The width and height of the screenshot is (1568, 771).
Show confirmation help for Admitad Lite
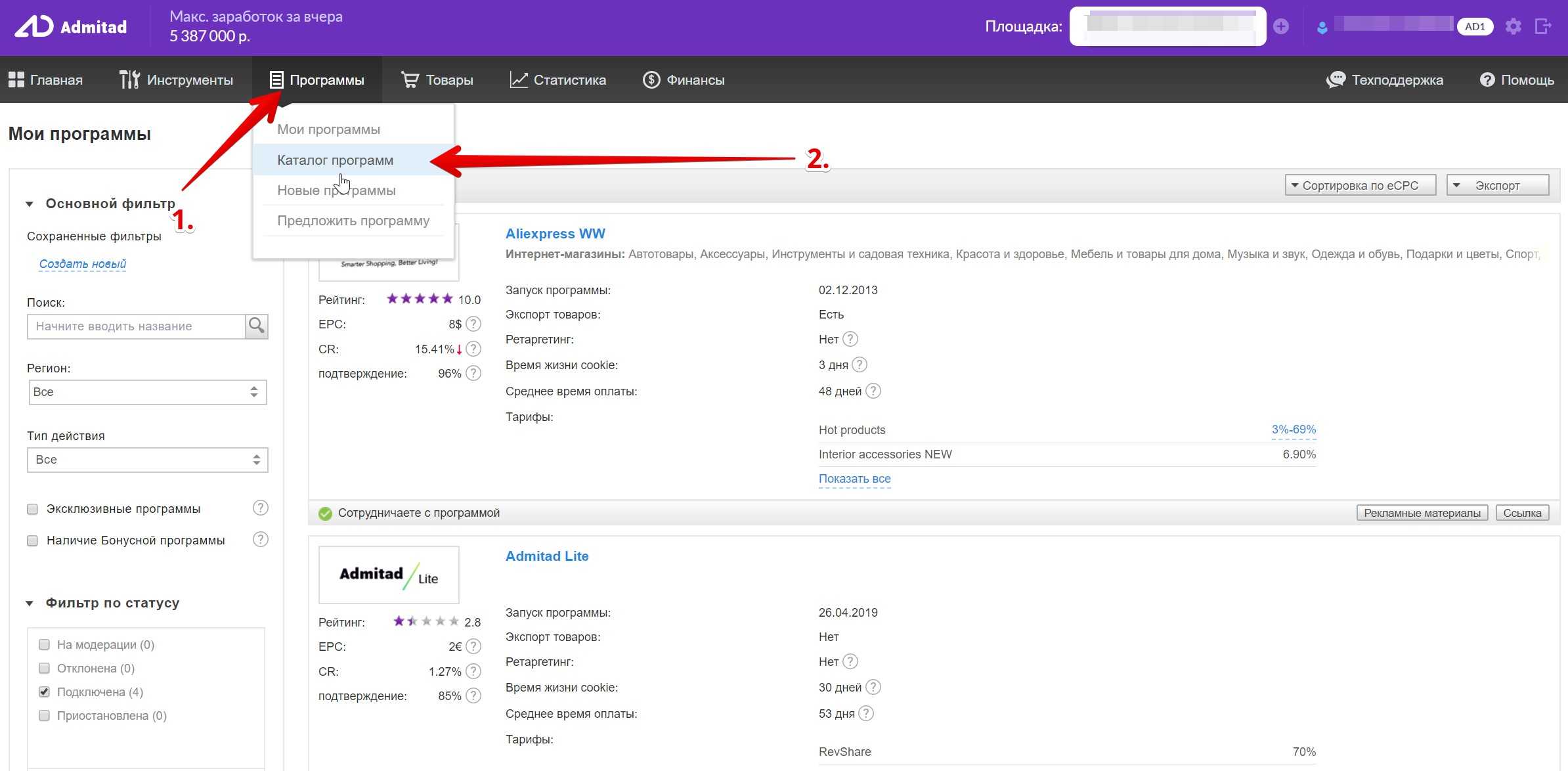(x=473, y=695)
